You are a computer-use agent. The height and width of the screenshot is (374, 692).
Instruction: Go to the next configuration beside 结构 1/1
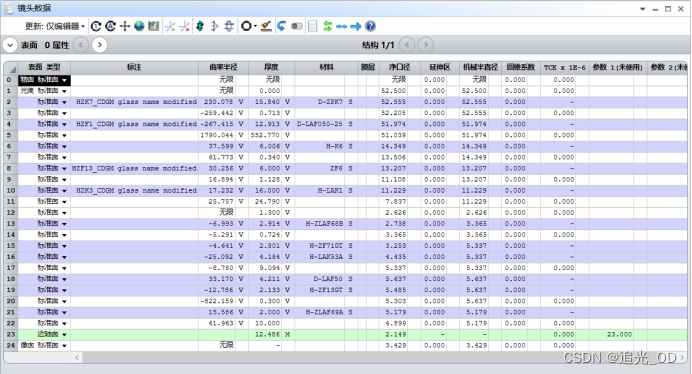click(x=426, y=45)
